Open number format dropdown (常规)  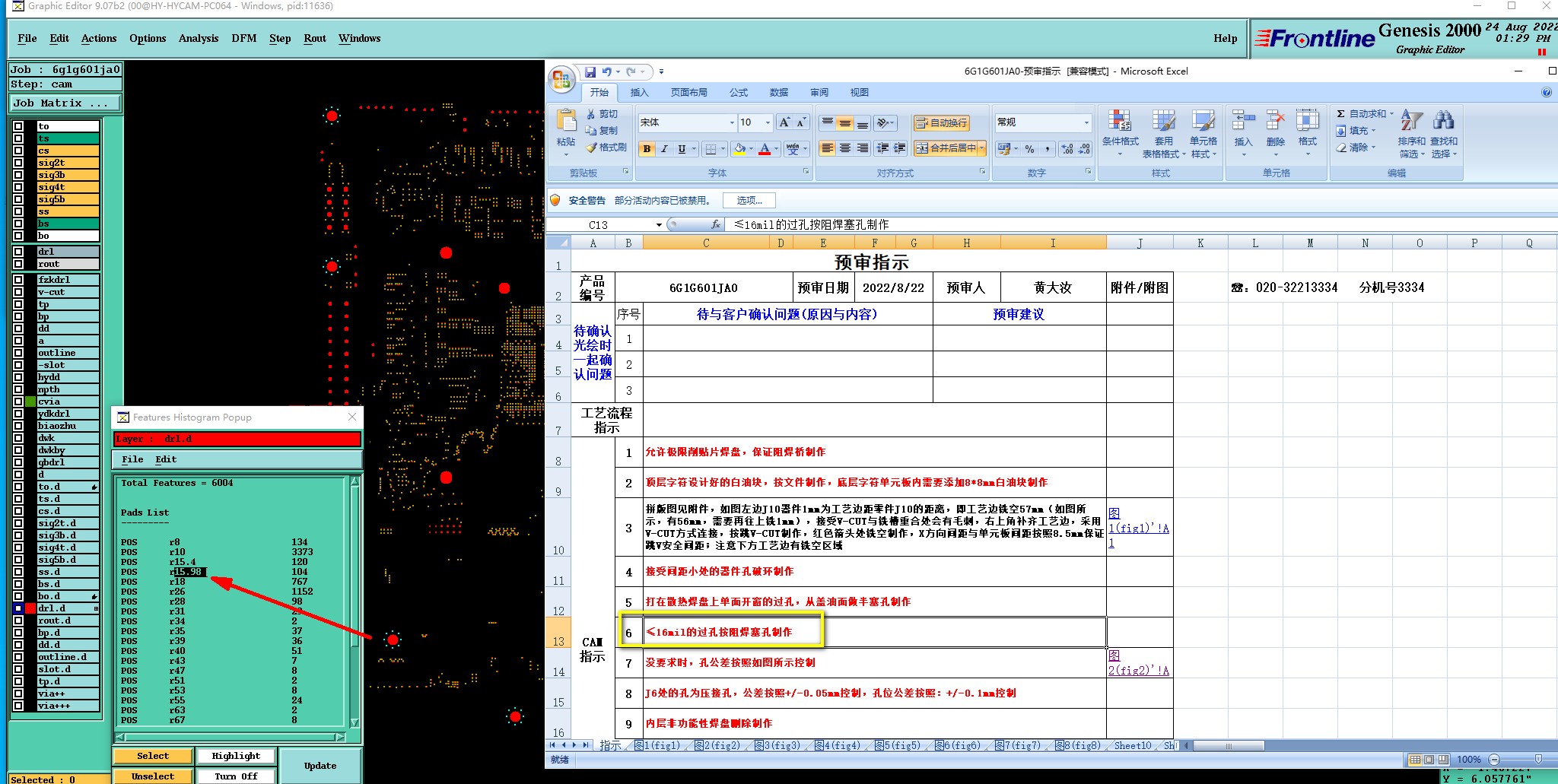tap(1086, 122)
